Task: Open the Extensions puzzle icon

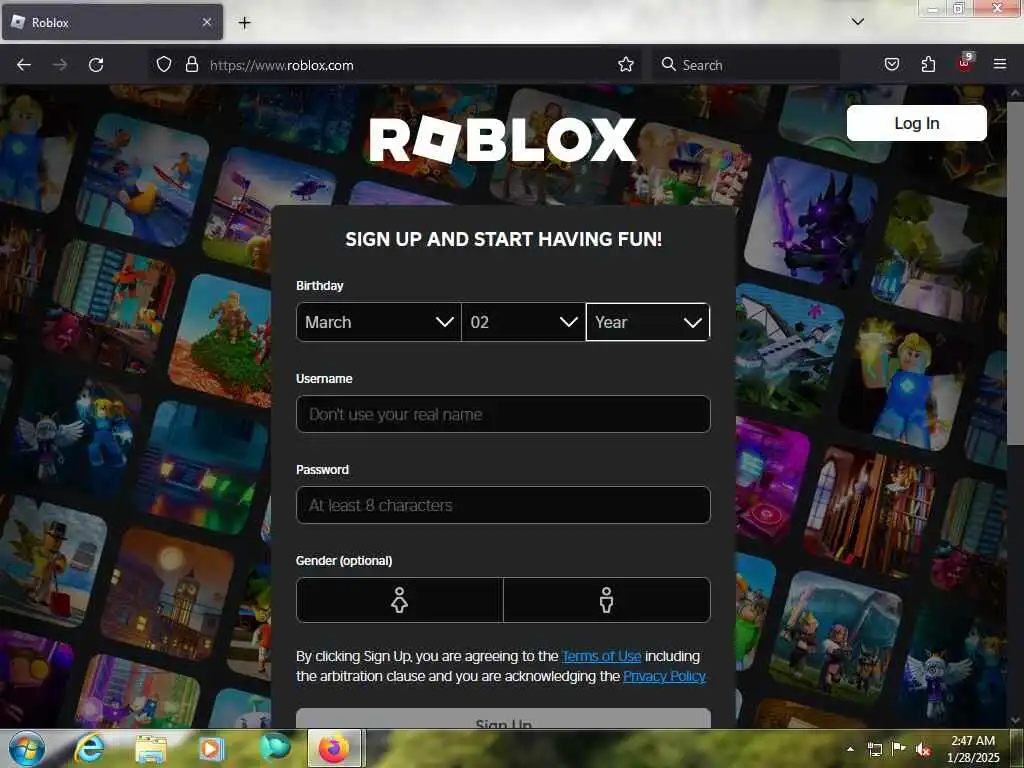Action: point(928,64)
